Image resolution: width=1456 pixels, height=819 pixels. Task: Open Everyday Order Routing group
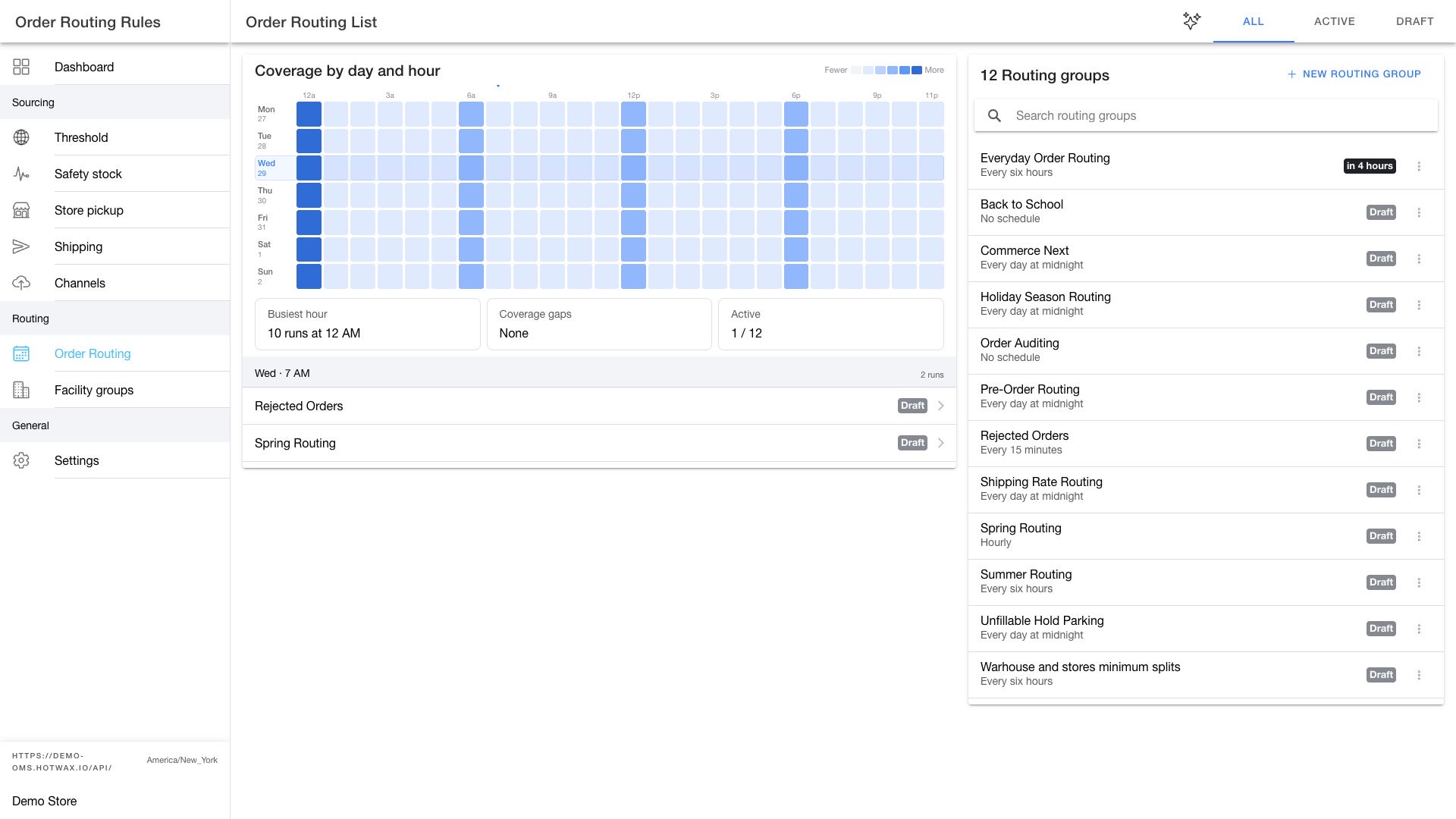[1205, 166]
